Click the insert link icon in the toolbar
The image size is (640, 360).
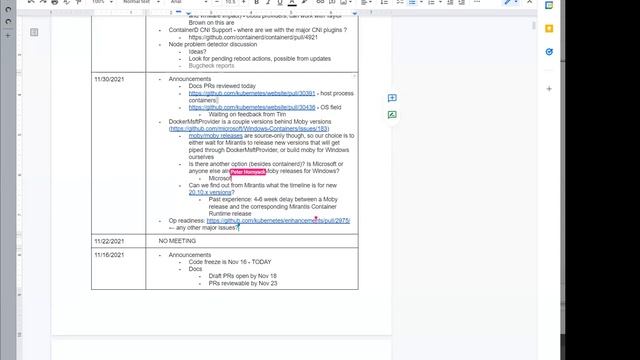(320, 2)
